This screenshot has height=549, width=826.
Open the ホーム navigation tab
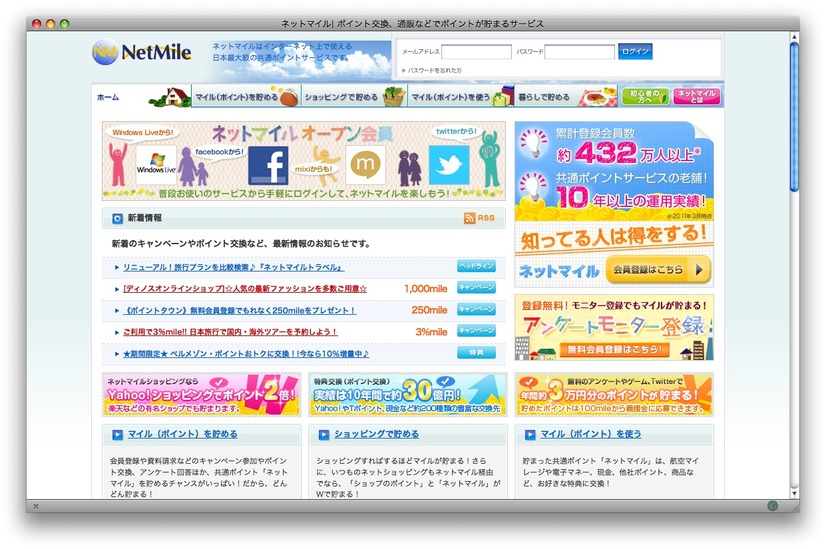142,97
